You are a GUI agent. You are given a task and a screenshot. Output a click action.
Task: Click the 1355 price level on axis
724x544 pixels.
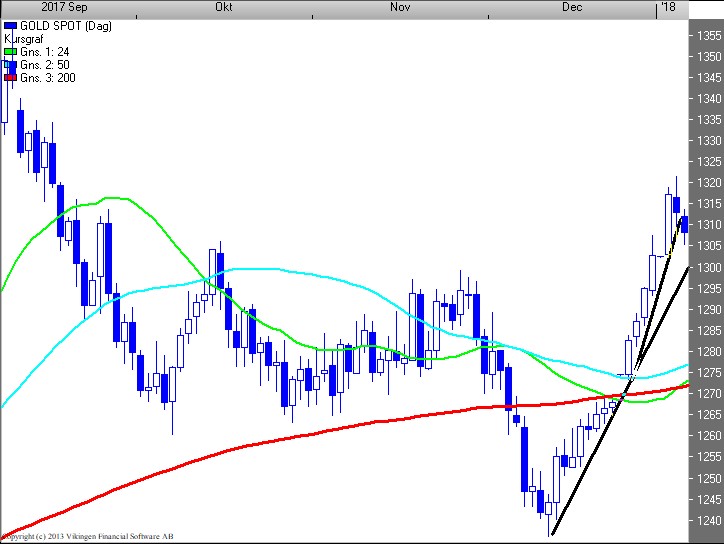coord(707,36)
